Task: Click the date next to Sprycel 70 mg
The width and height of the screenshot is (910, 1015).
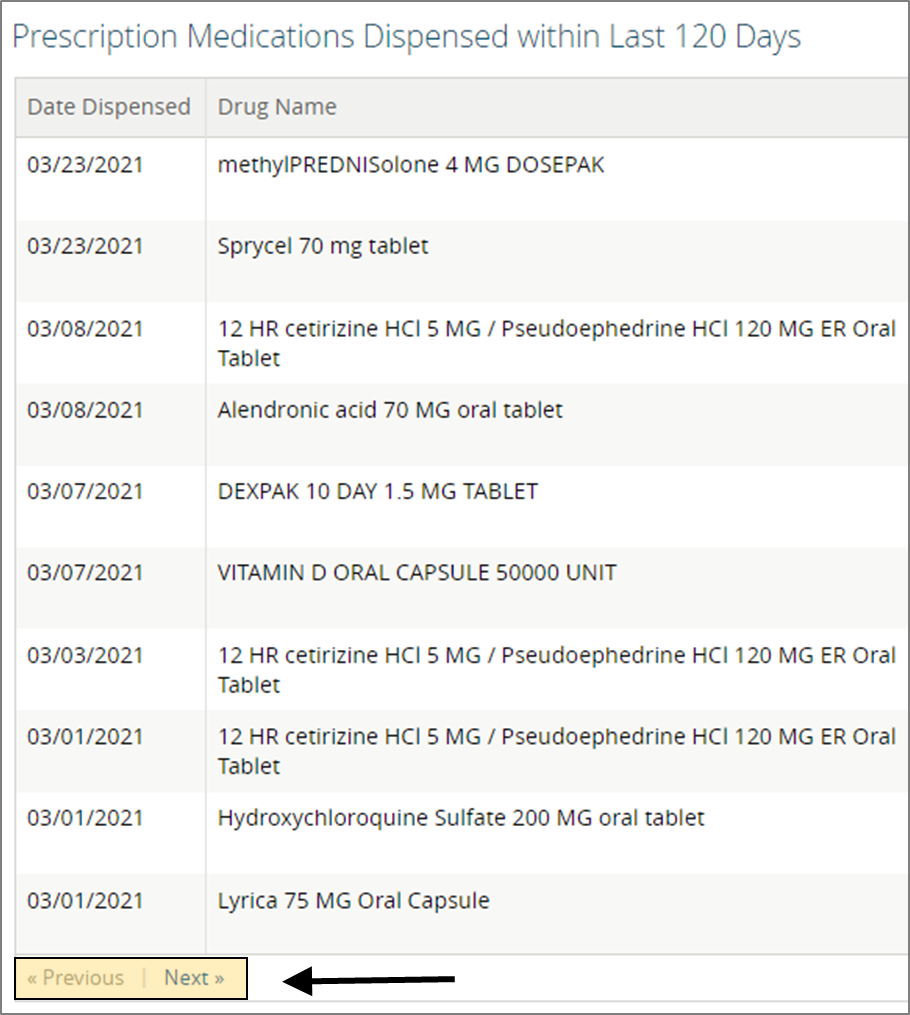Action: [85, 246]
